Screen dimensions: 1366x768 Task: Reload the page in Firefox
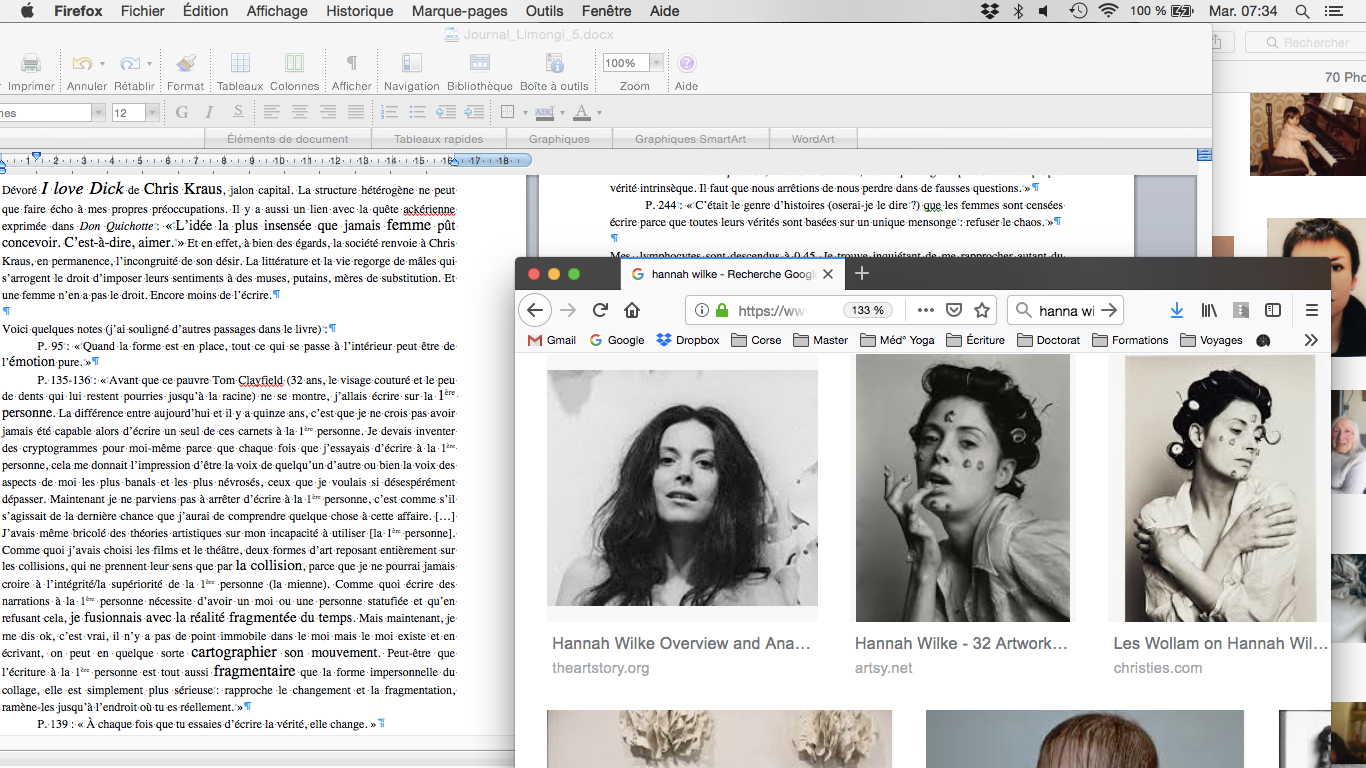tap(600, 310)
